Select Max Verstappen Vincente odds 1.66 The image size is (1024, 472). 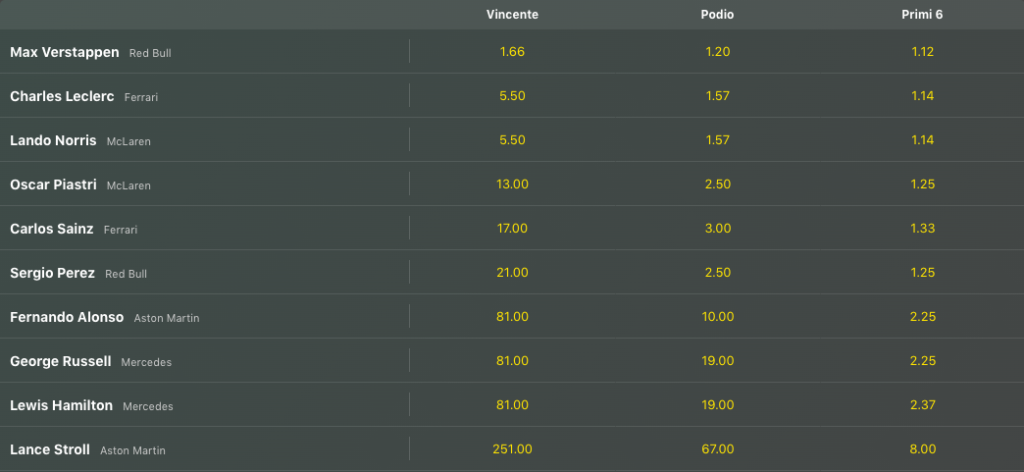click(x=511, y=52)
